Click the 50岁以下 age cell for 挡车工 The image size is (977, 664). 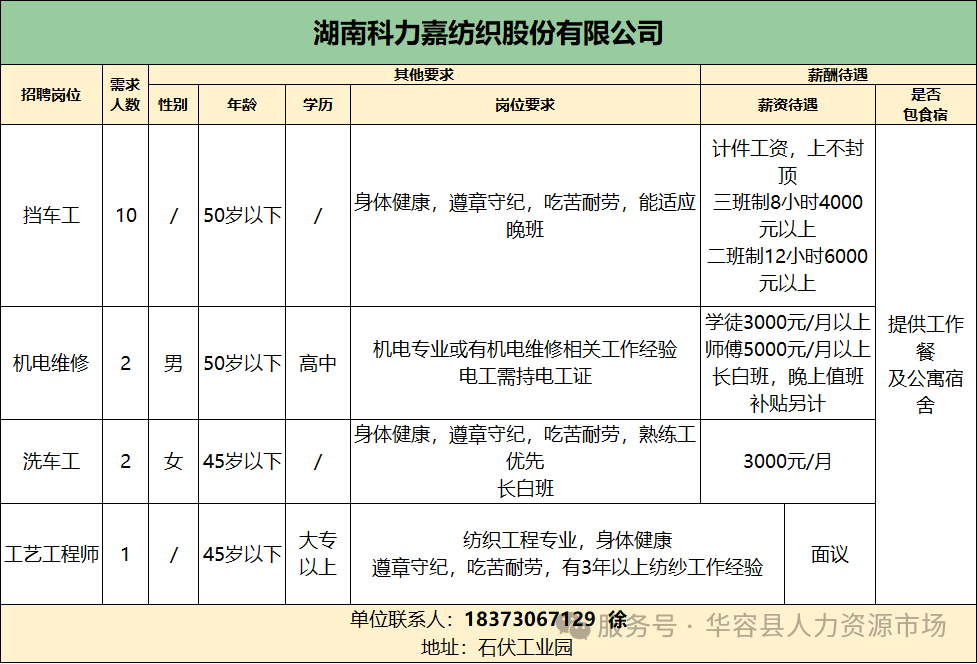242,216
